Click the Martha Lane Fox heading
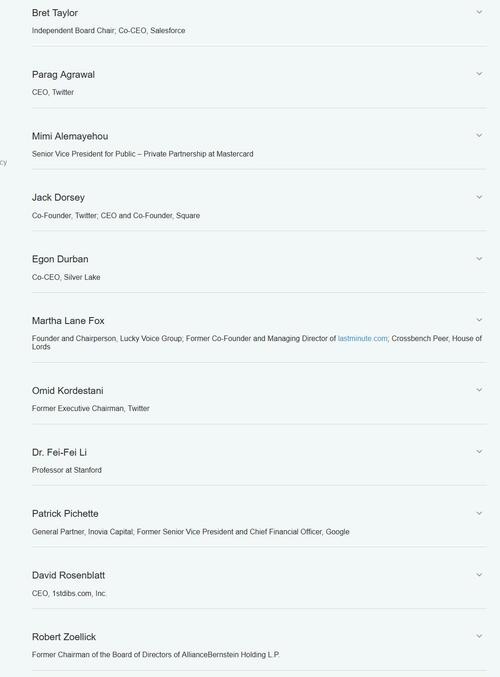The image size is (500, 677). pyautogui.click(x=68, y=321)
